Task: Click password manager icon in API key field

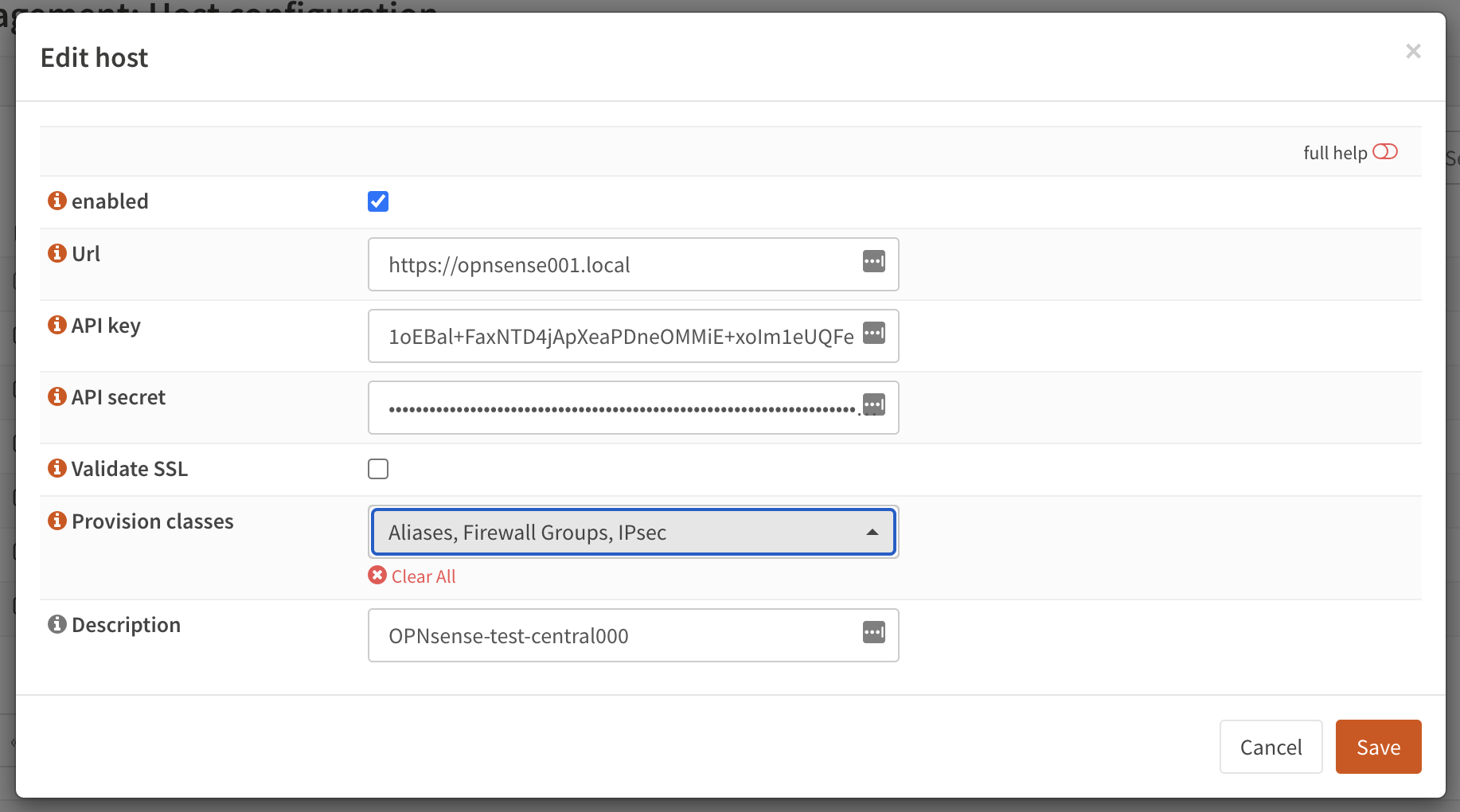Action: (873, 333)
